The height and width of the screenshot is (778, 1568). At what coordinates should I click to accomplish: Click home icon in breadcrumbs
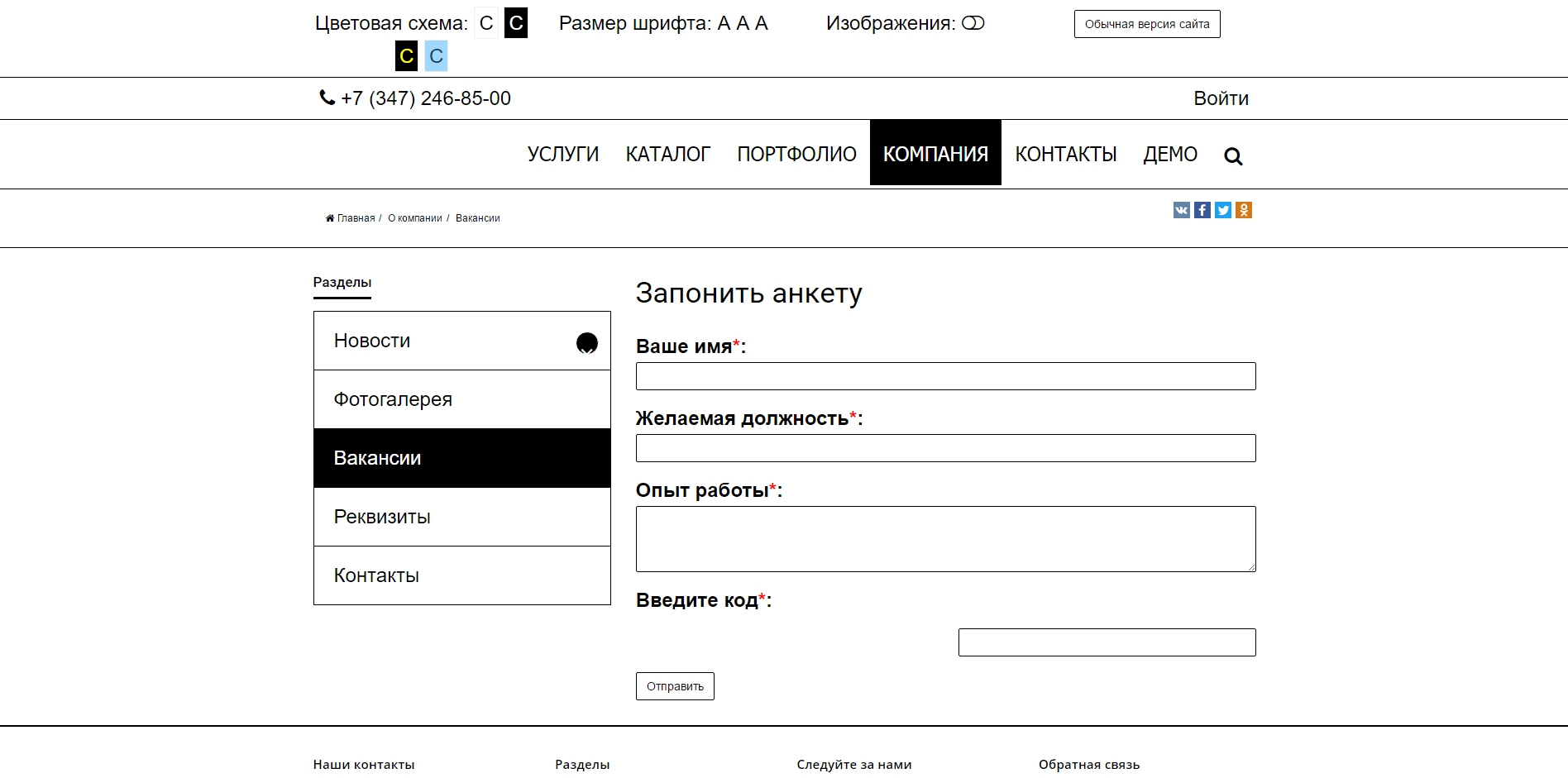coord(330,218)
